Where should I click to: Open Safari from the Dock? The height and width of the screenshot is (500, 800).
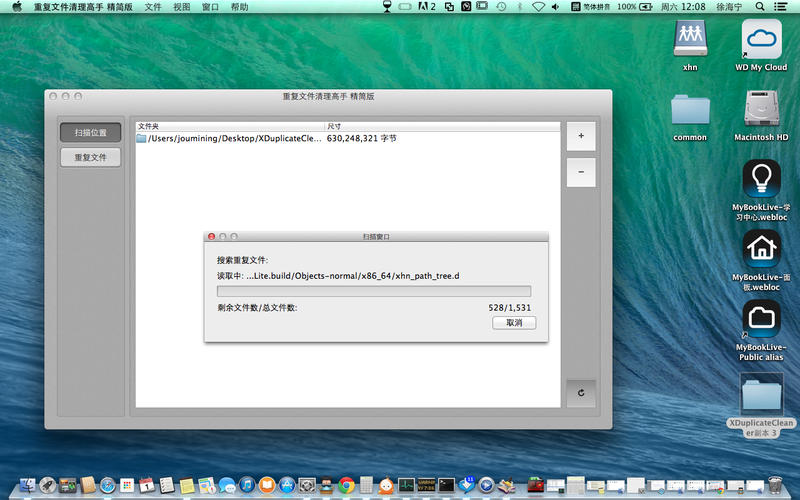(x=107, y=485)
